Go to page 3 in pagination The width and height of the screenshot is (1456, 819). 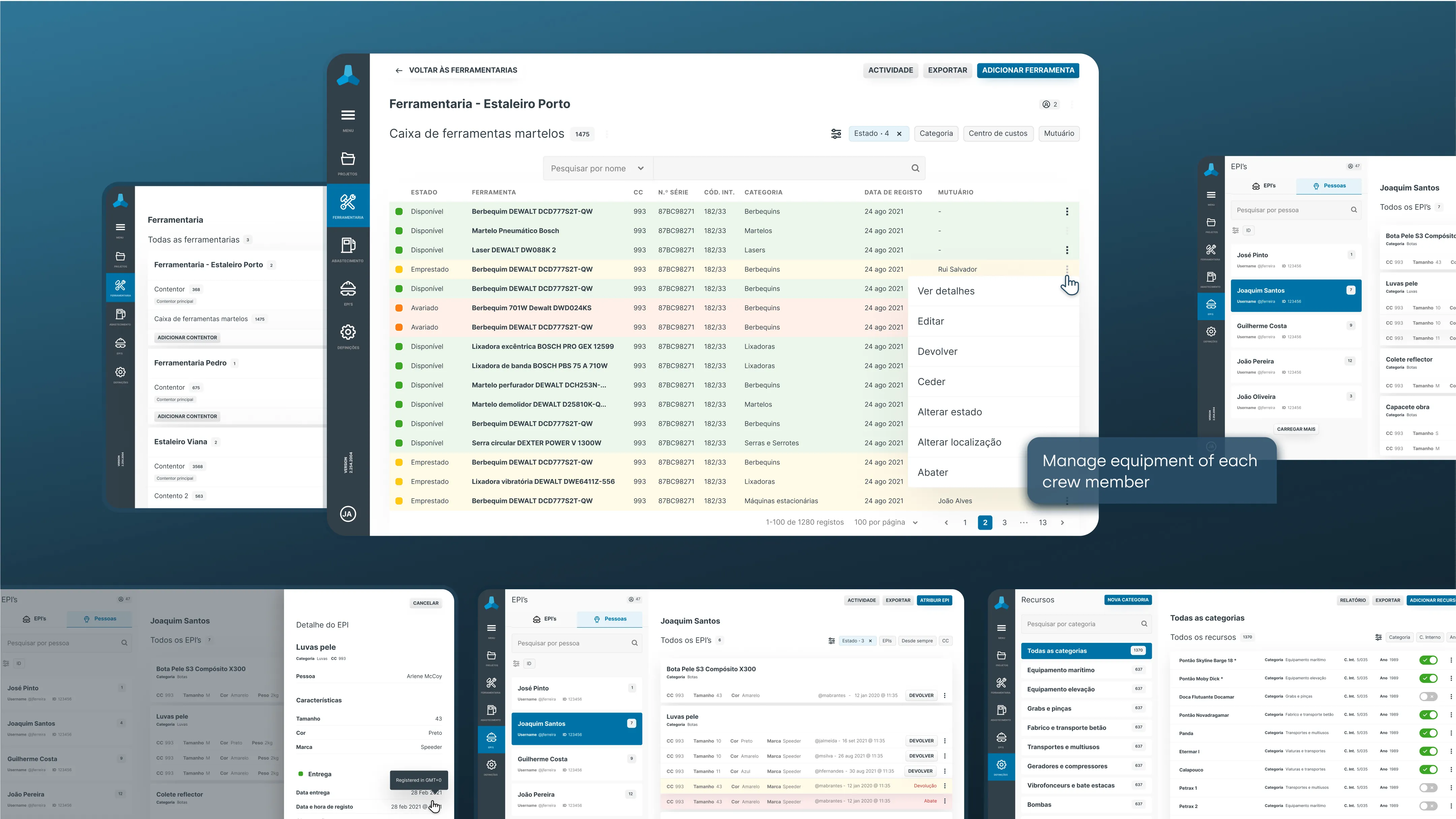tap(1004, 523)
